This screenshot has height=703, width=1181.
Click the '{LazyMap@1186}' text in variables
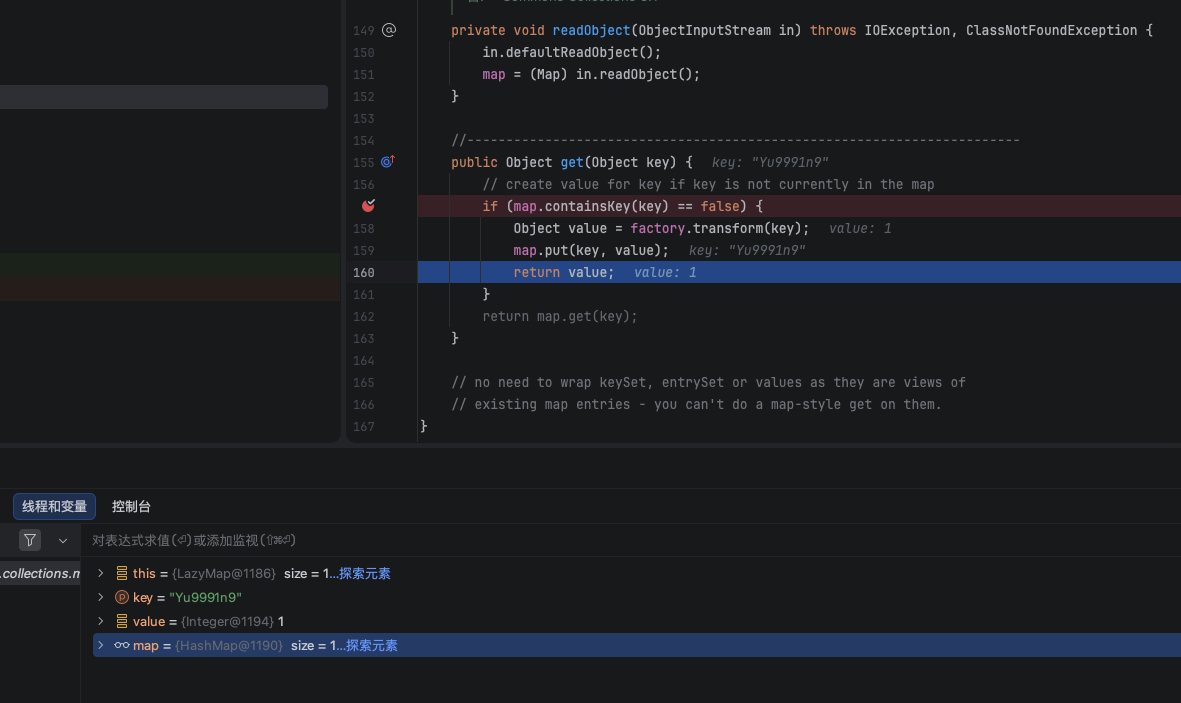224,573
